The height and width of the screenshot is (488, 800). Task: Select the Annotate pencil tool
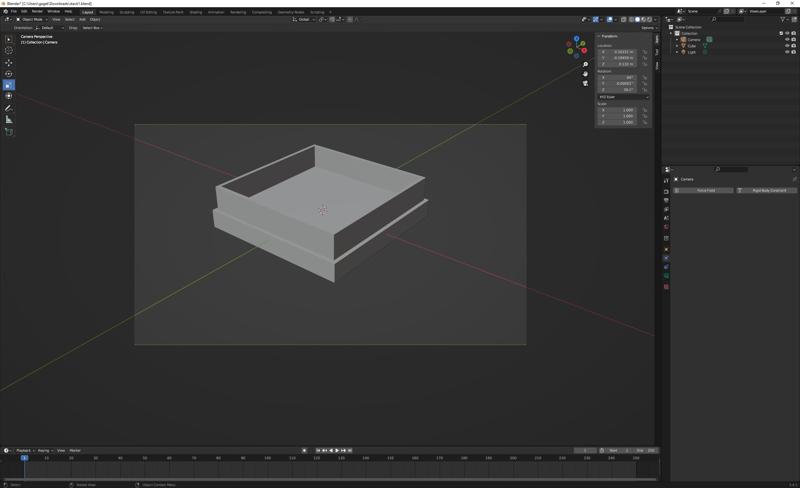coord(9,108)
